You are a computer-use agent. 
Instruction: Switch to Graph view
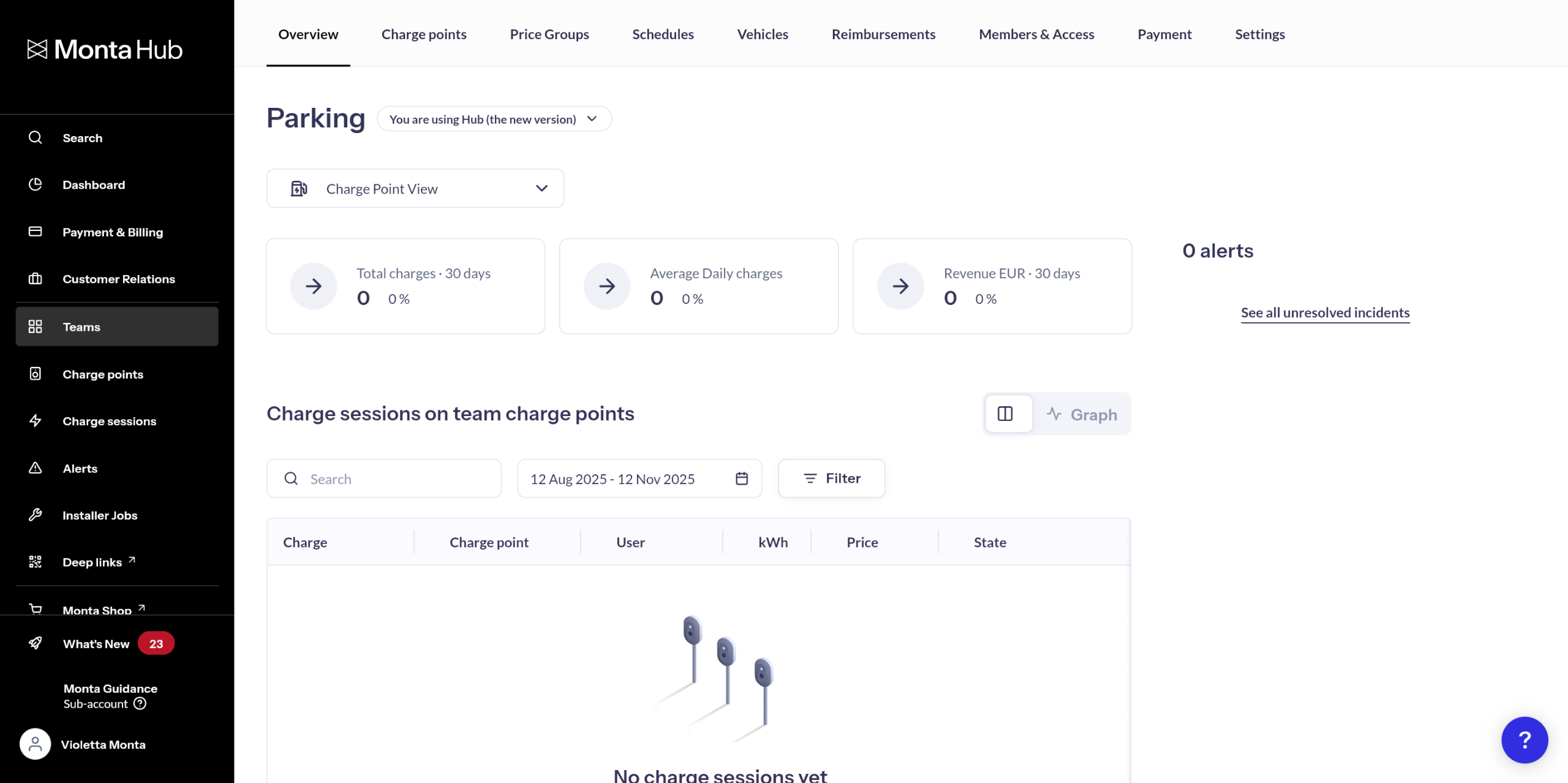tap(1082, 415)
